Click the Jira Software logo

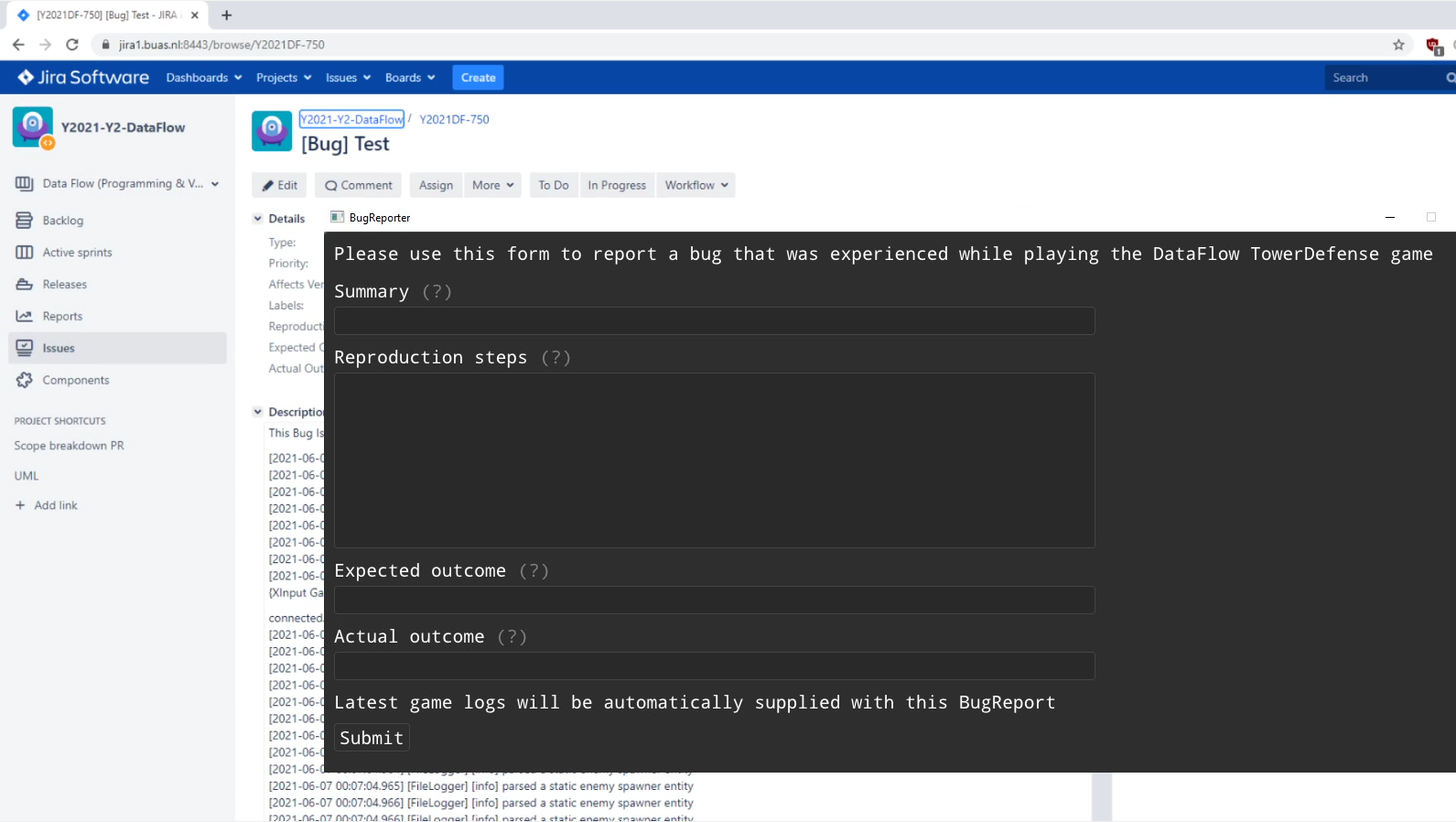83,78
